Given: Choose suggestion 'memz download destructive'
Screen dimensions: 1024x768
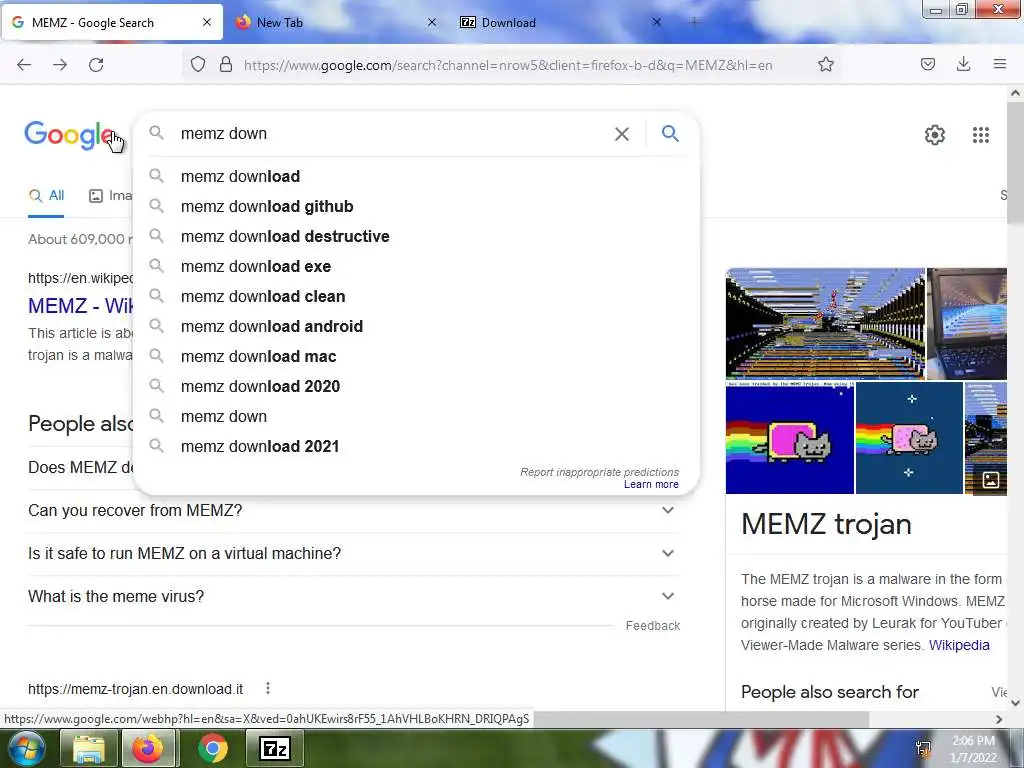Looking at the screenshot, I should pyautogui.click(x=415, y=236).
